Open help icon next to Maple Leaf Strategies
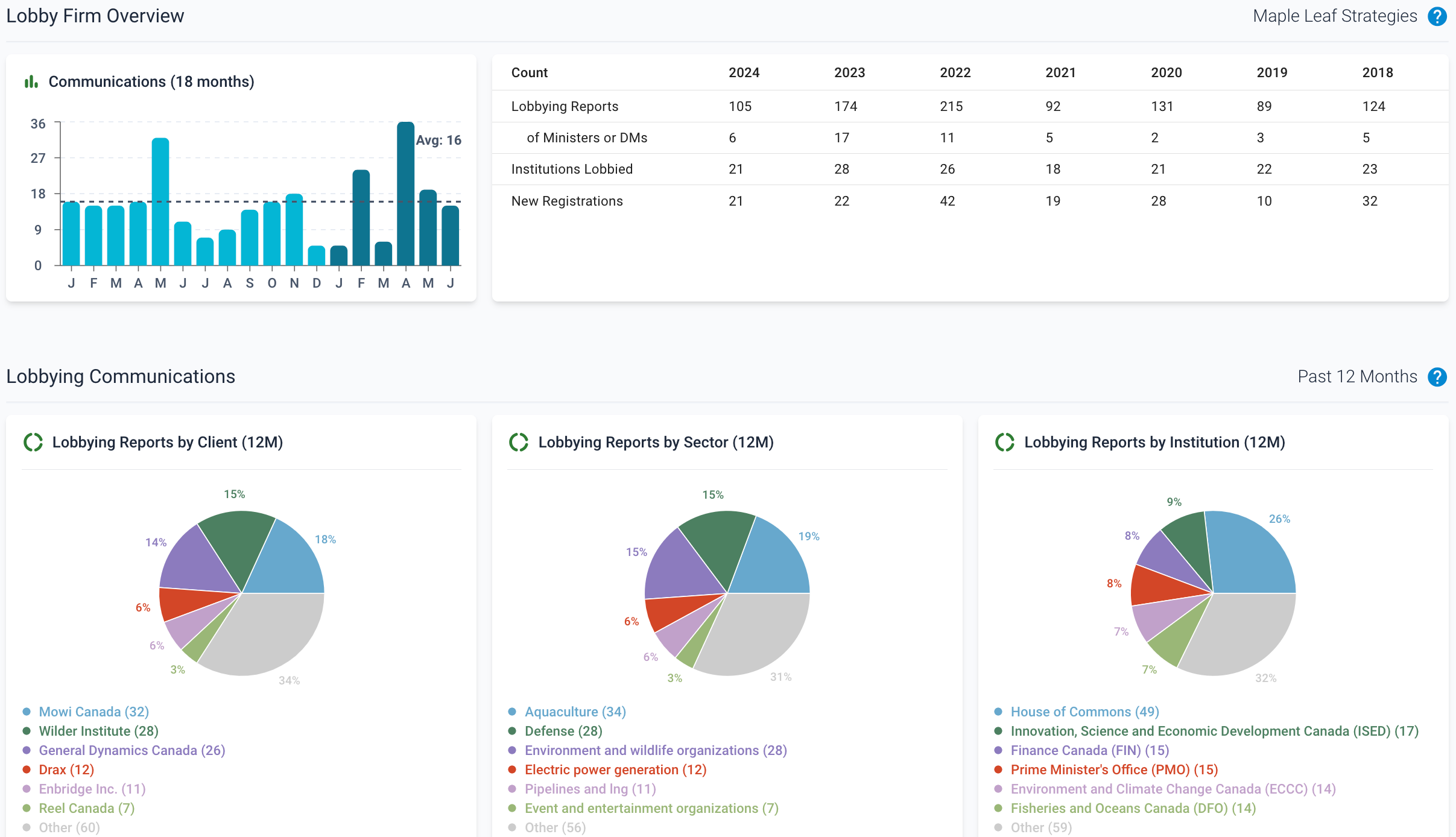Image resolution: width=1456 pixels, height=837 pixels. point(1437,16)
